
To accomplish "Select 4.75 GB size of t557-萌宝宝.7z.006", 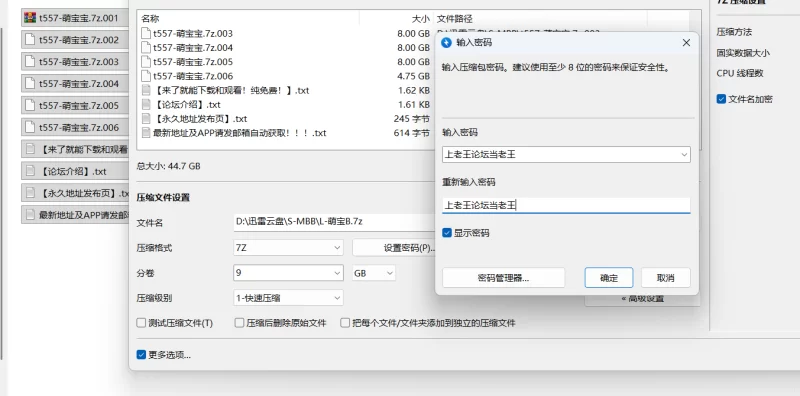I will pyautogui.click(x=413, y=77).
